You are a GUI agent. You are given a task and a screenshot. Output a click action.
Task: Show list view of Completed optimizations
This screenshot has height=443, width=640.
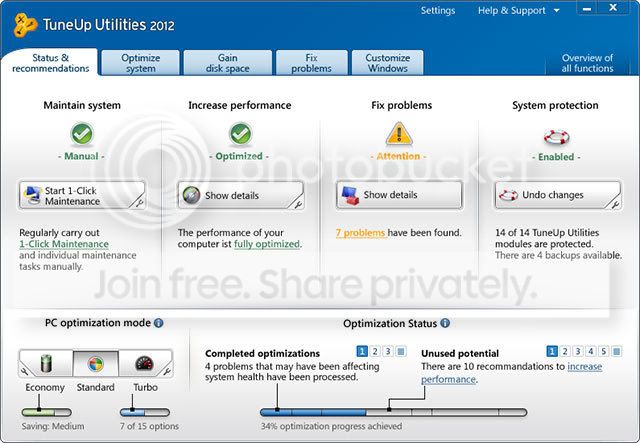click(x=401, y=351)
